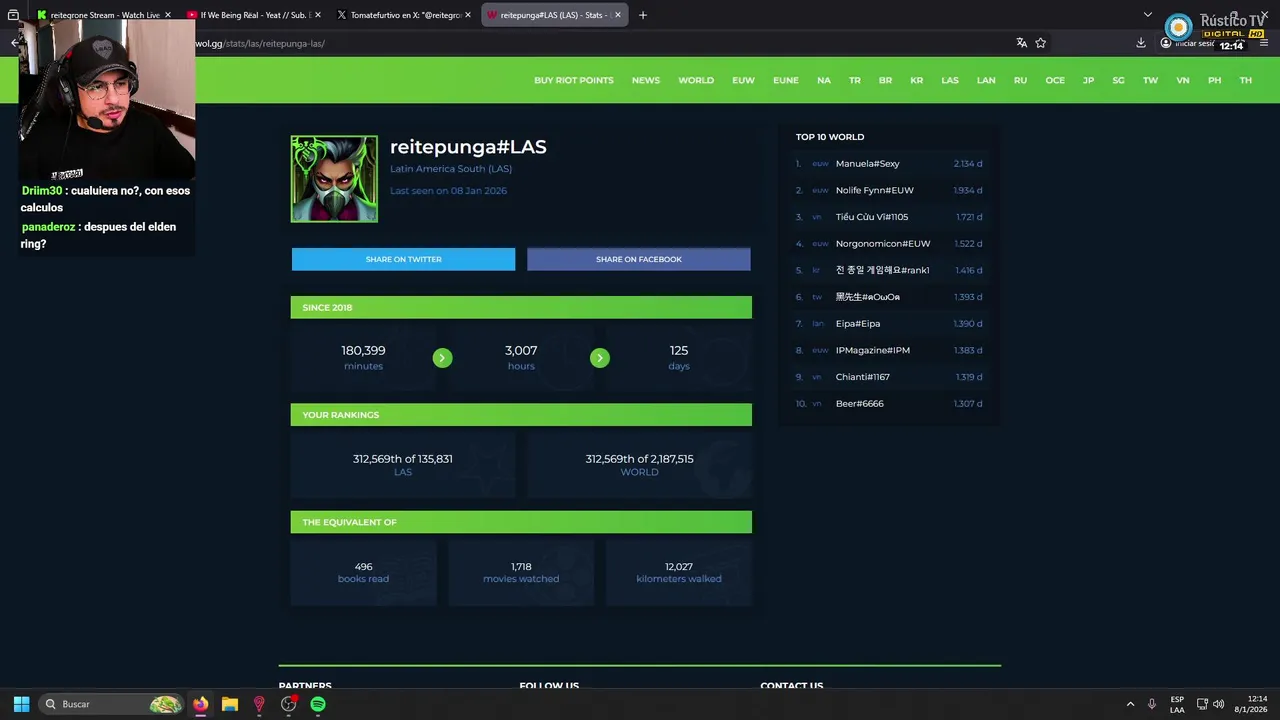Viewport: 1280px width, 720px height.
Task: Select BR region in navigation bar
Action: click(x=885, y=80)
